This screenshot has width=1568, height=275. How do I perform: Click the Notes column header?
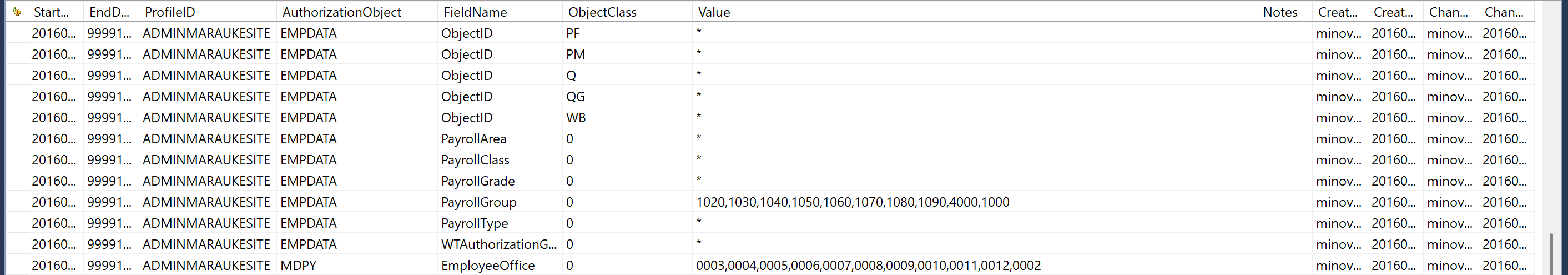(x=1279, y=12)
